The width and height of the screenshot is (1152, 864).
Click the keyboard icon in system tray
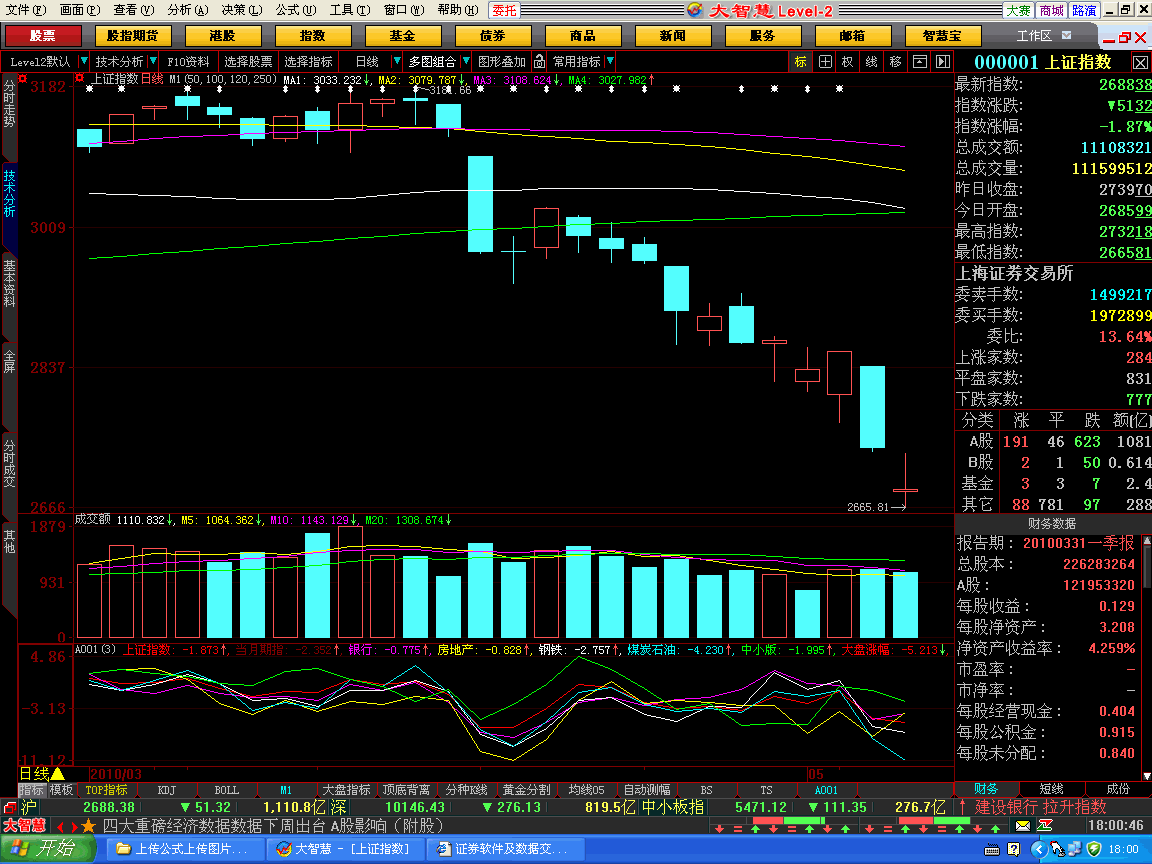(992, 850)
